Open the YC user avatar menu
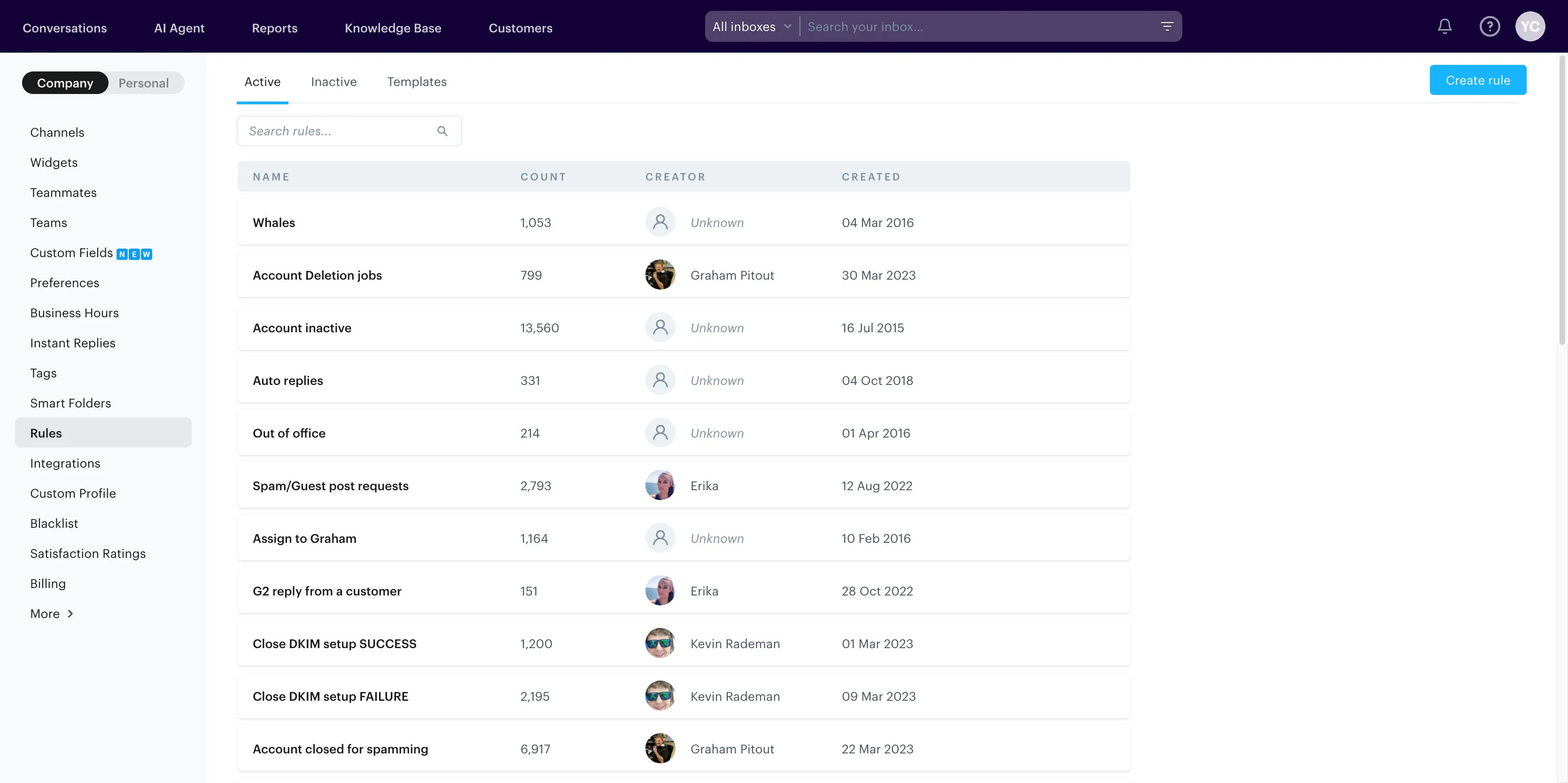Screen dimensions: 1568x783 (1529, 26)
